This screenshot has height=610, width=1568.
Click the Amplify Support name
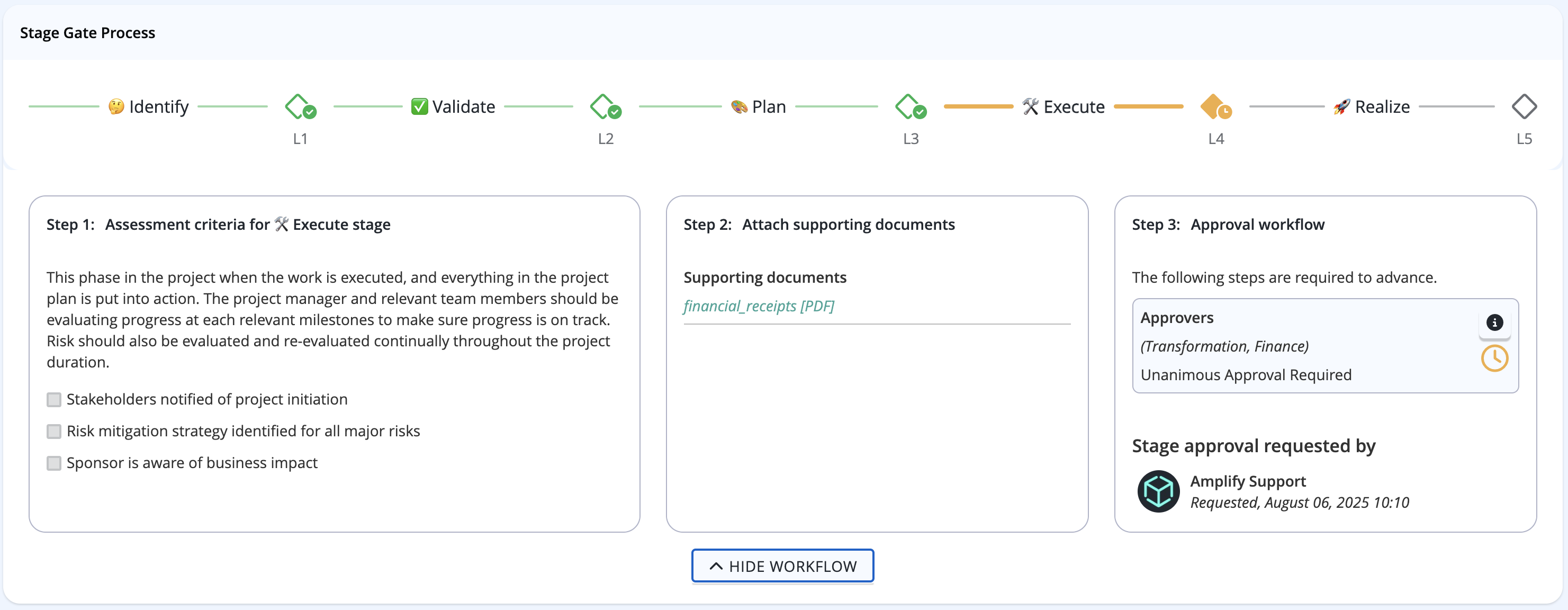tap(1248, 481)
